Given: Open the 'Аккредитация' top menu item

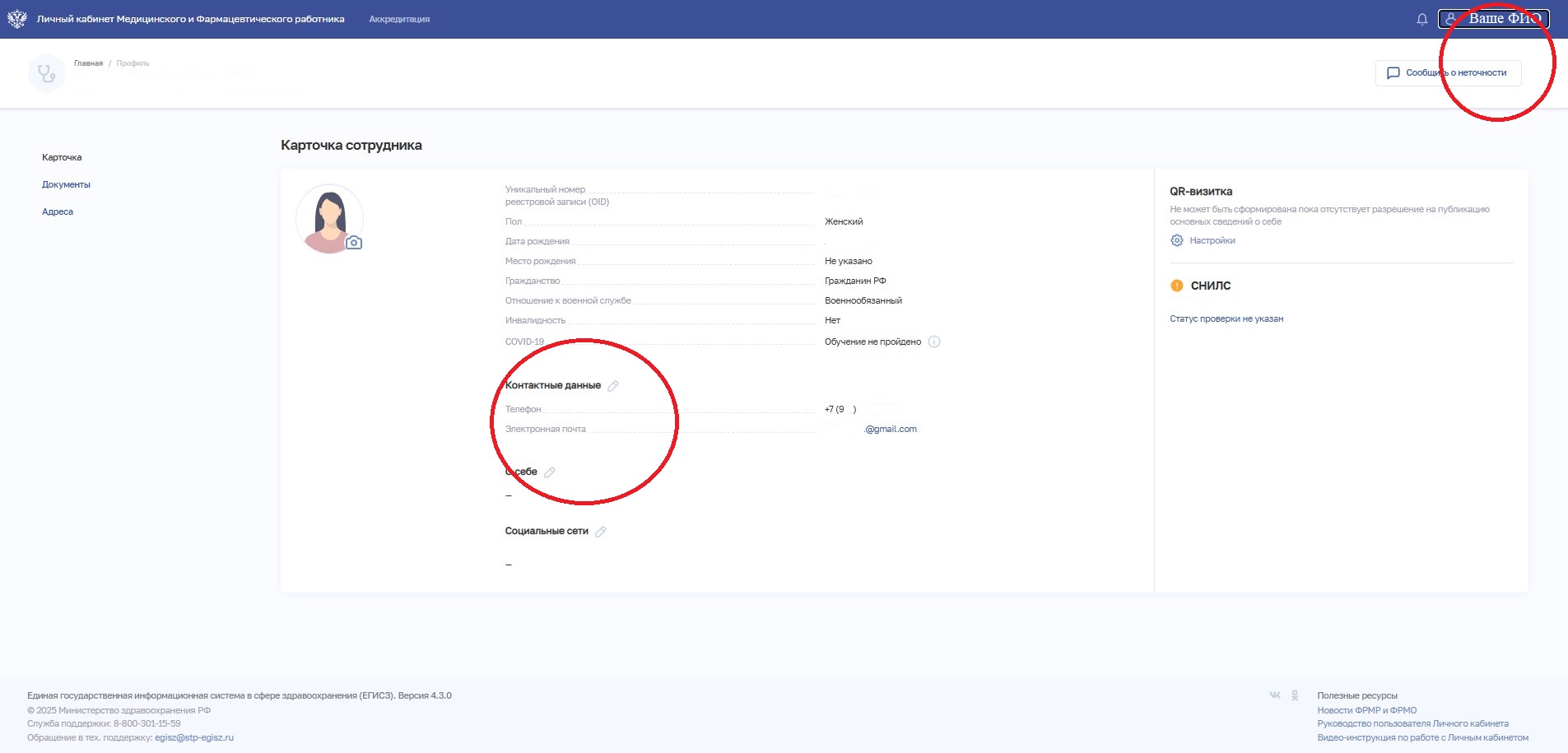Looking at the screenshot, I should pyautogui.click(x=399, y=19).
